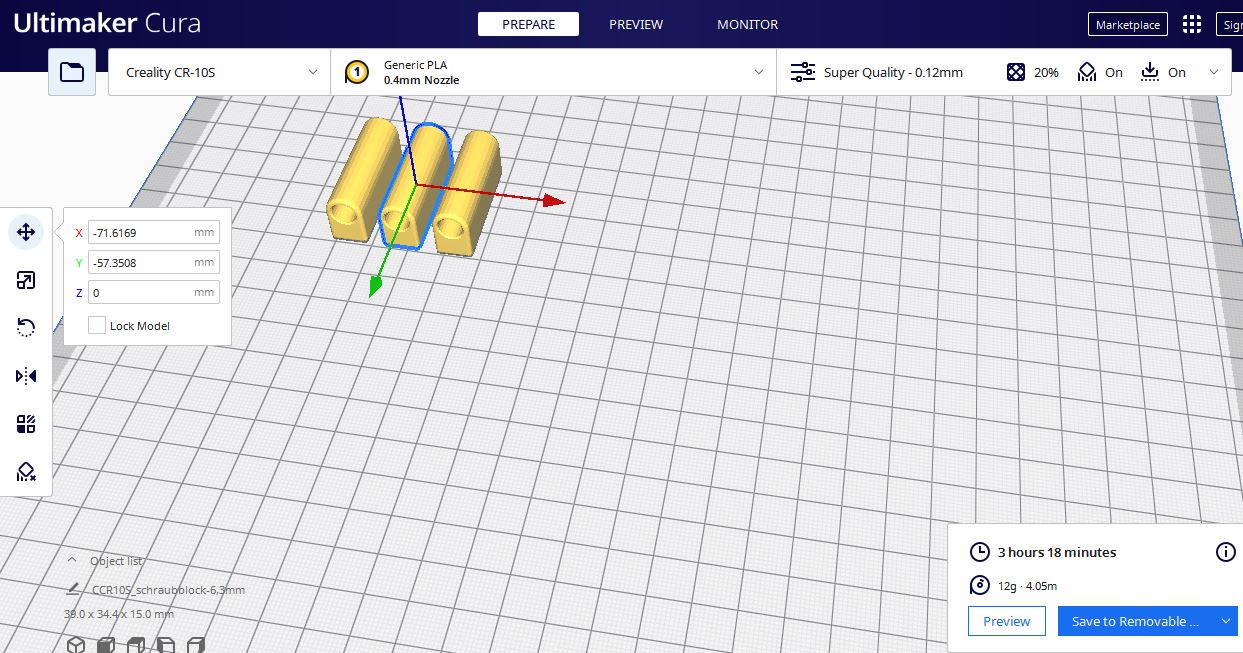1243x653 pixels.
Task: Open the application switcher grid icon
Action: pos(1192,25)
